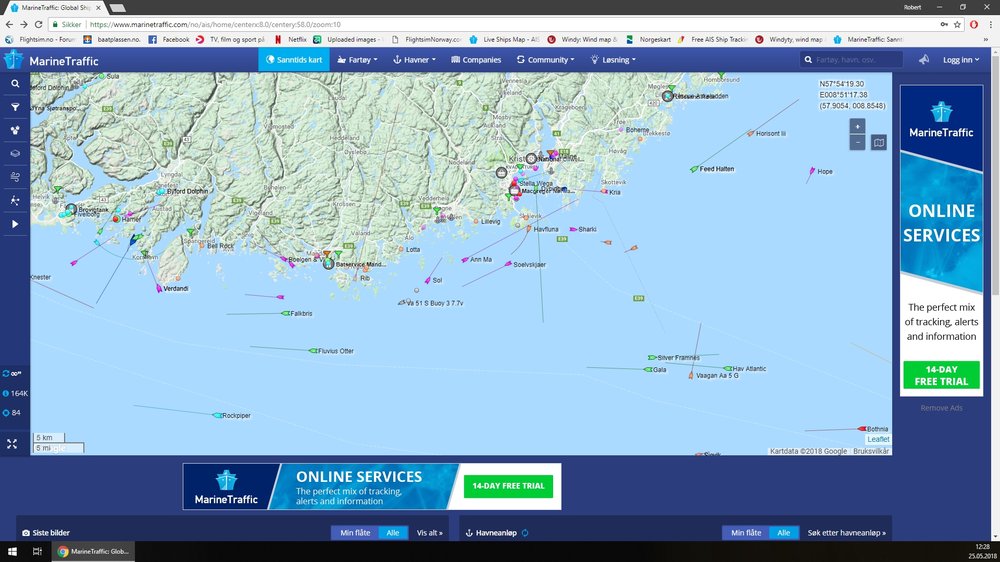
Task: Toggle Min flåte in Siste bilder panel
Action: (355, 533)
